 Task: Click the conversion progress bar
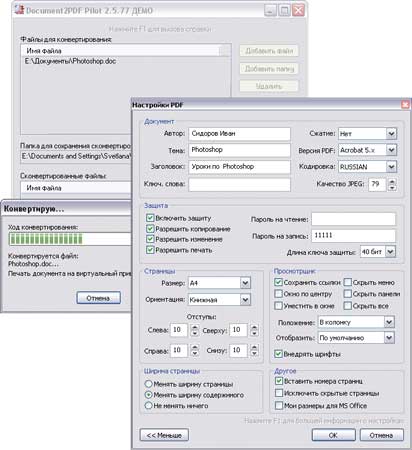click(x=69, y=239)
